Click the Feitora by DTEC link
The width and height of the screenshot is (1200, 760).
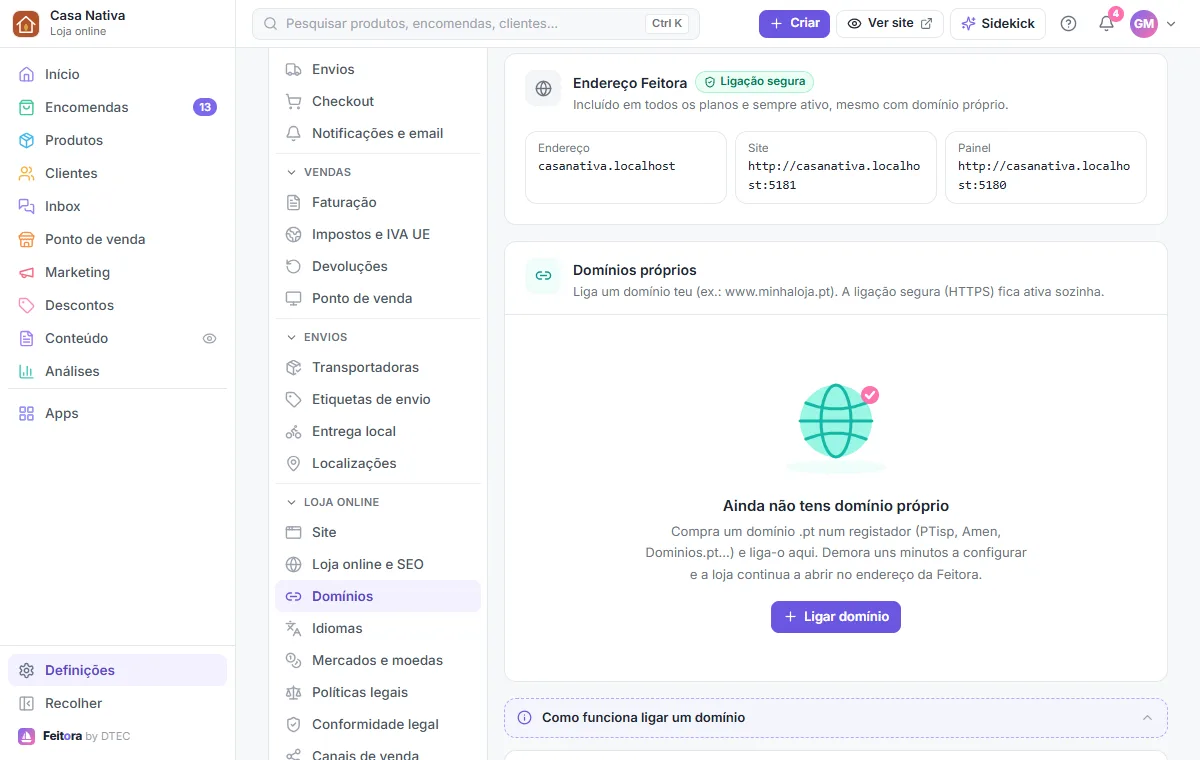click(x=75, y=736)
